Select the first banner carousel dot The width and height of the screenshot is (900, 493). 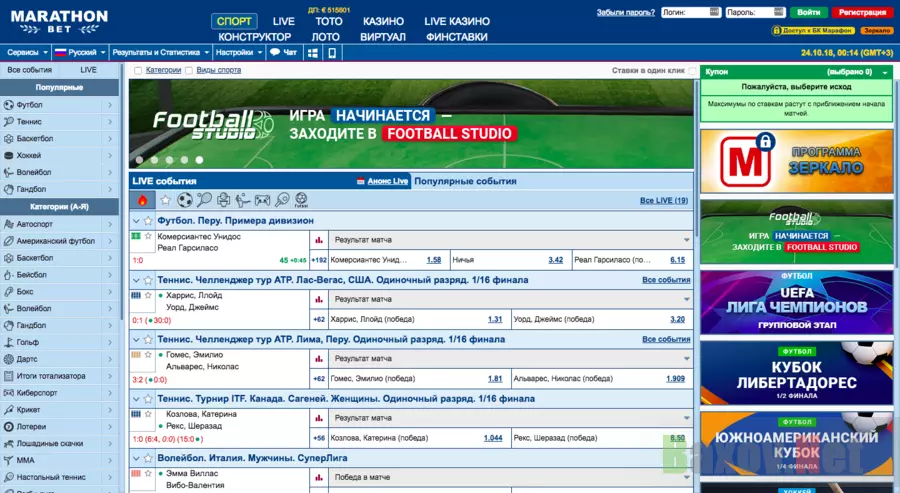tap(139, 160)
